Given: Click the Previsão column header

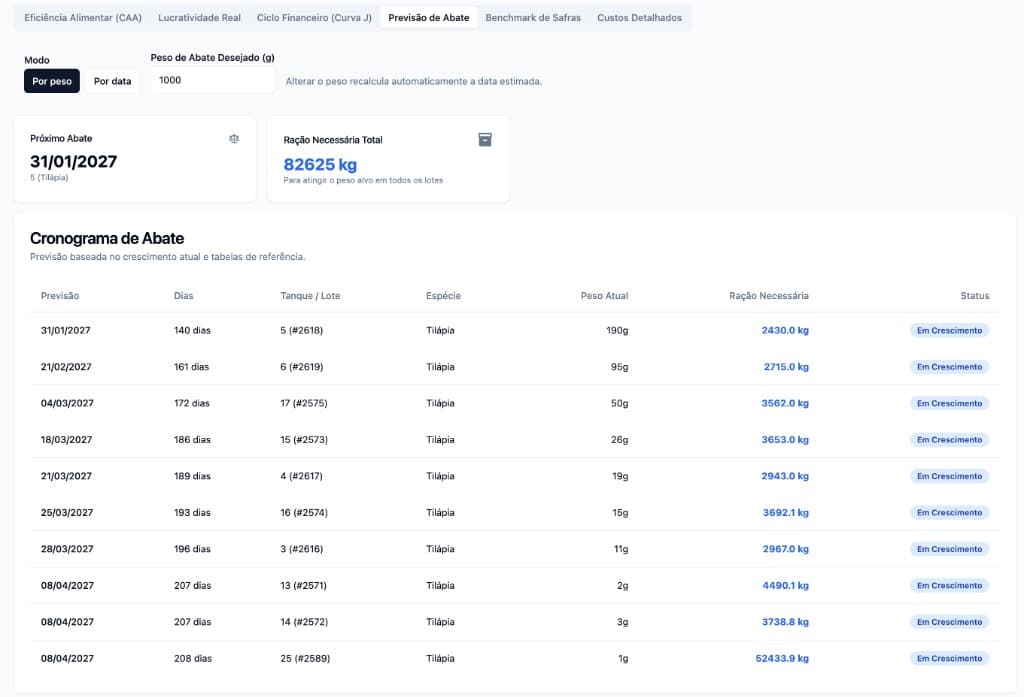Looking at the screenshot, I should click(60, 296).
